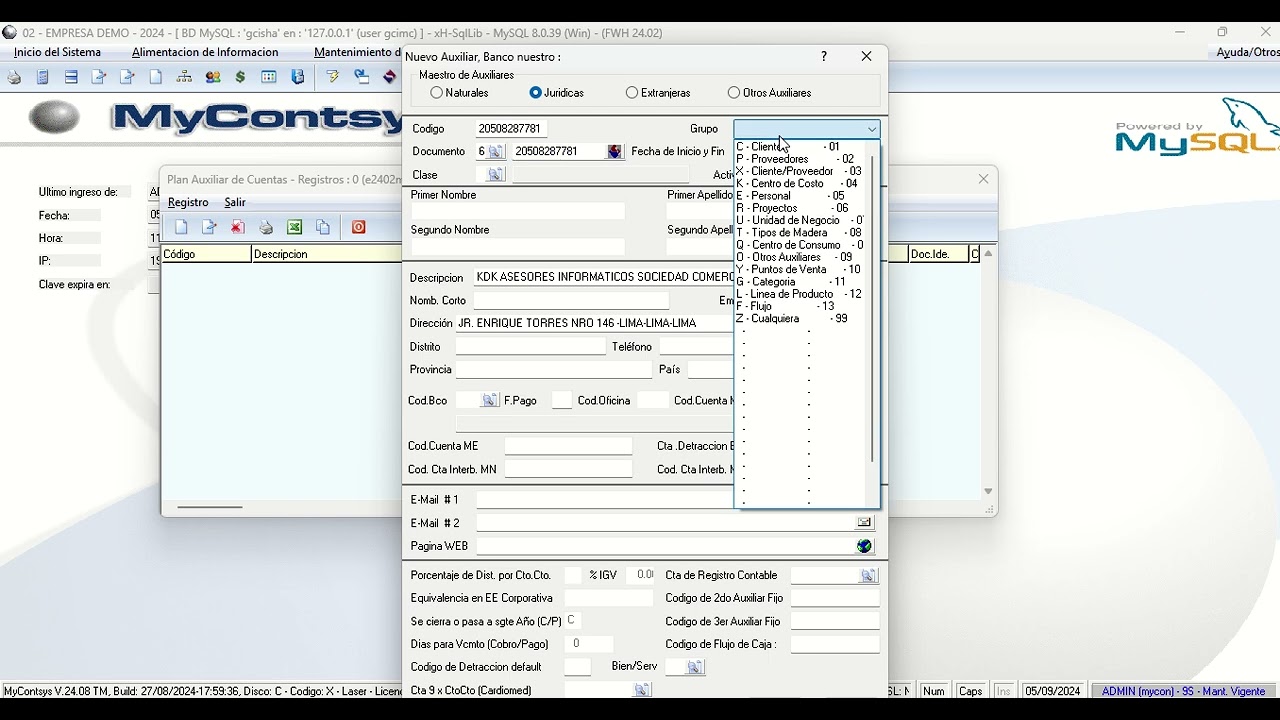The image size is (1280, 720).
Task: Click the Dirección field with JR. ENRIQUE TORRES
Action: point(595,323)
